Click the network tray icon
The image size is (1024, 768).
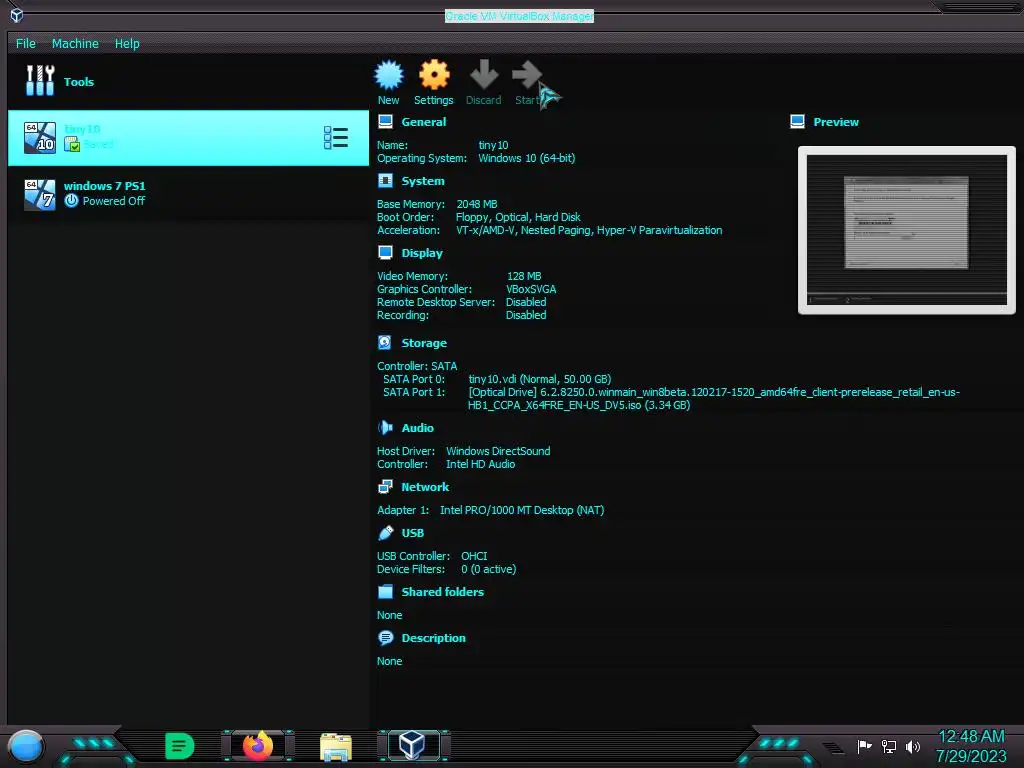click(889, 746)
